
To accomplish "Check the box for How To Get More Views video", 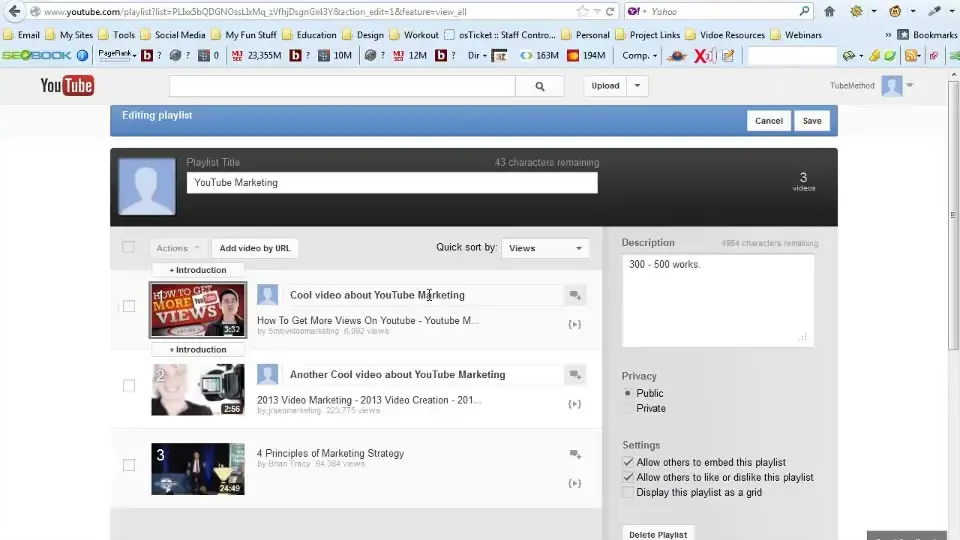I will click(x=129, y=306).
